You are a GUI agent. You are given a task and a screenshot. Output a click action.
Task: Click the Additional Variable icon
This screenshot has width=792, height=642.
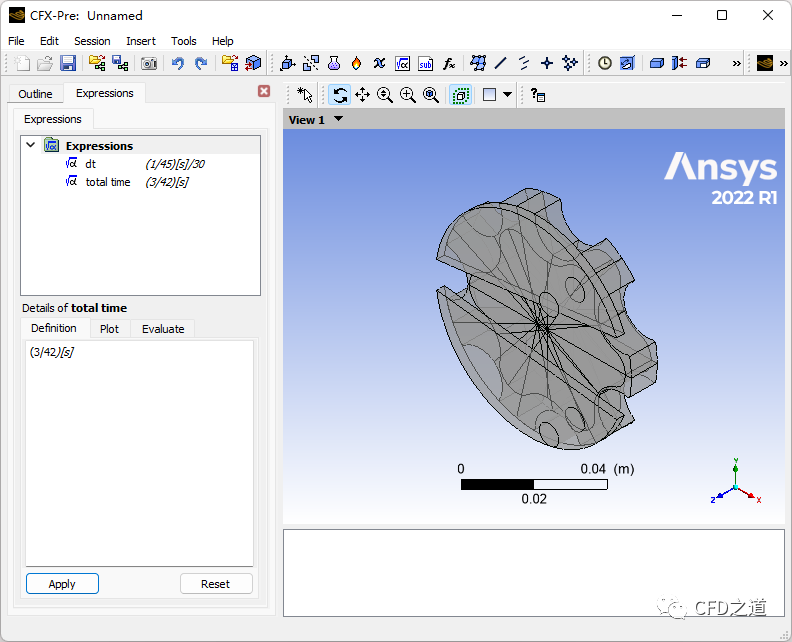pyautogui.click(x=379, y=64)
